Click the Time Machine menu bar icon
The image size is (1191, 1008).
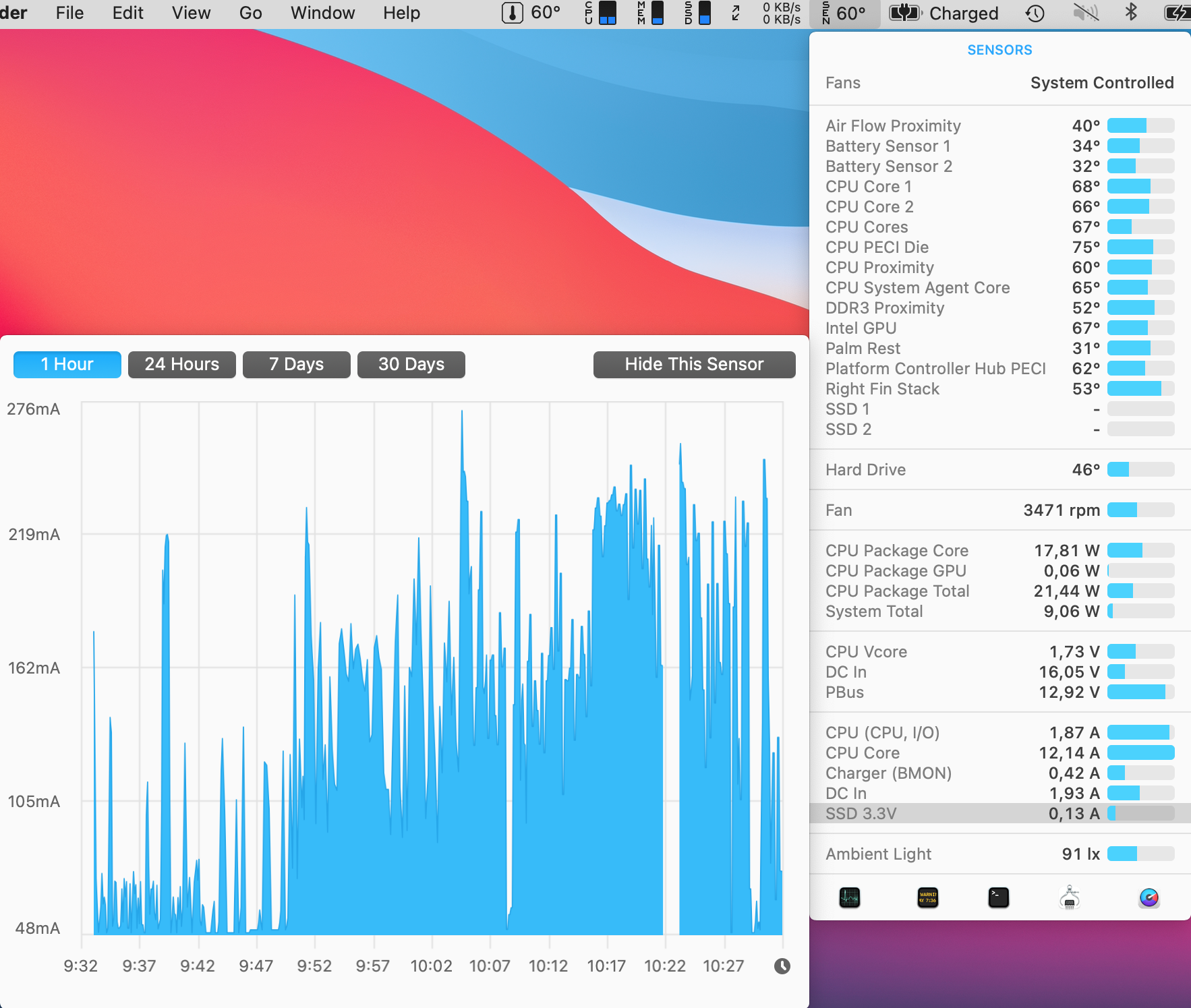1035,13
